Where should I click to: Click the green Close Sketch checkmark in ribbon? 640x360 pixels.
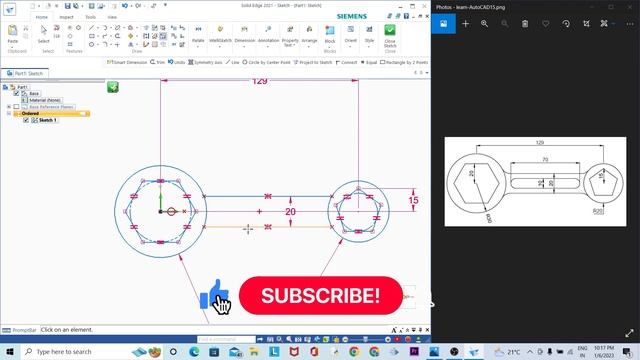click(x=390, y=30)
